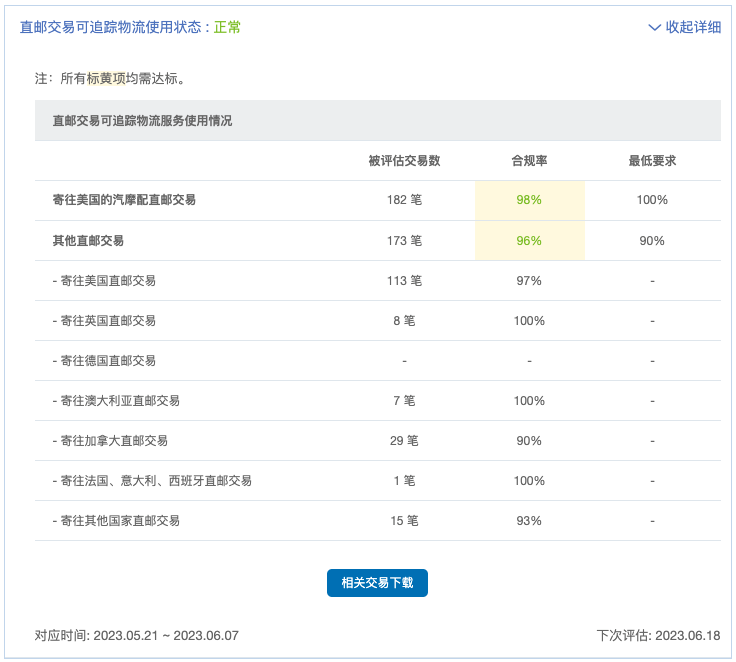Image resolution: width=736 pixels, height=662 pixels.
Task: Click the 合规率 column header
Action: (529, 161)
